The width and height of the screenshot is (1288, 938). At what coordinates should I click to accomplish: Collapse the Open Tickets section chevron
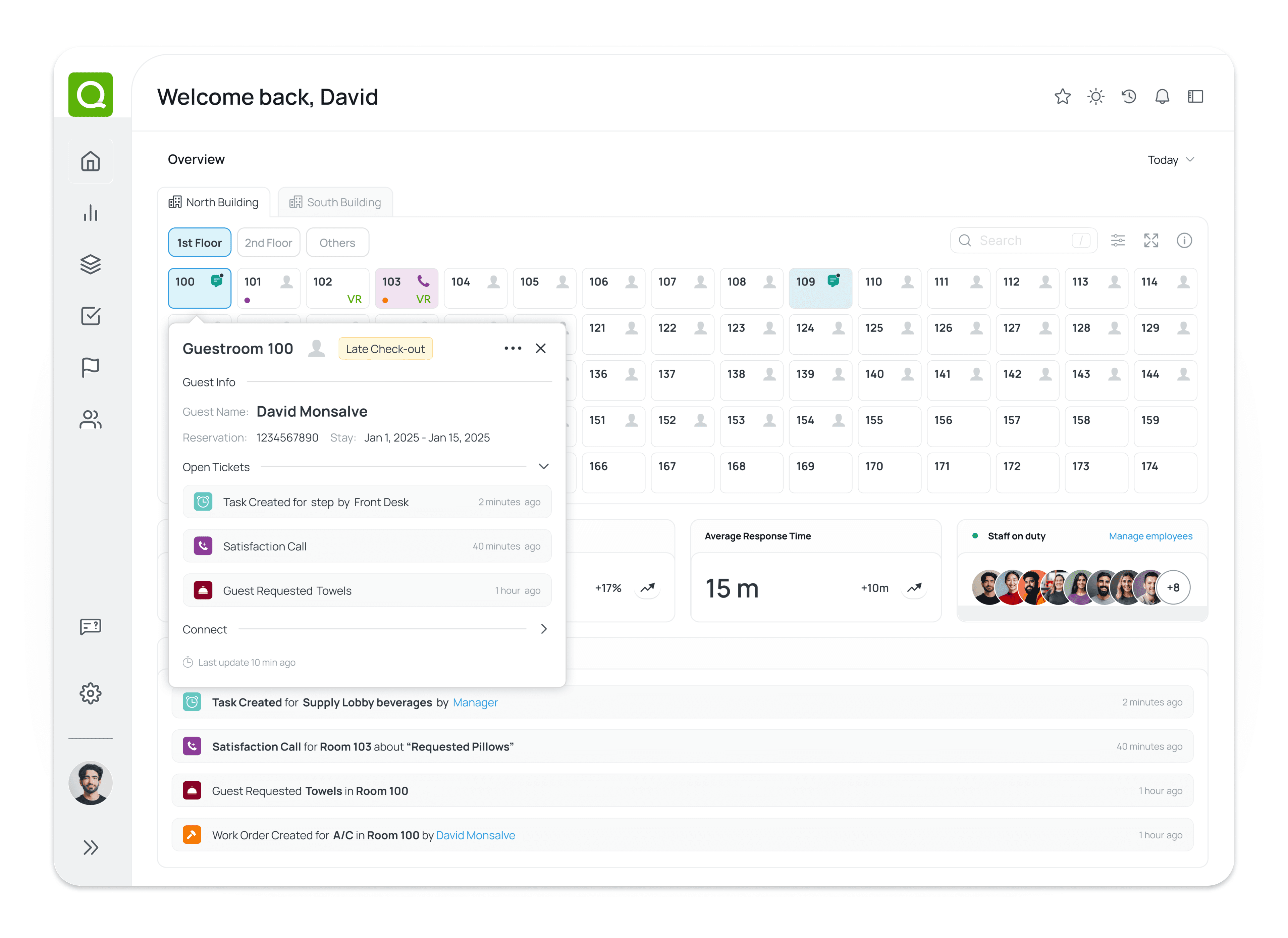tap(543, 466)
